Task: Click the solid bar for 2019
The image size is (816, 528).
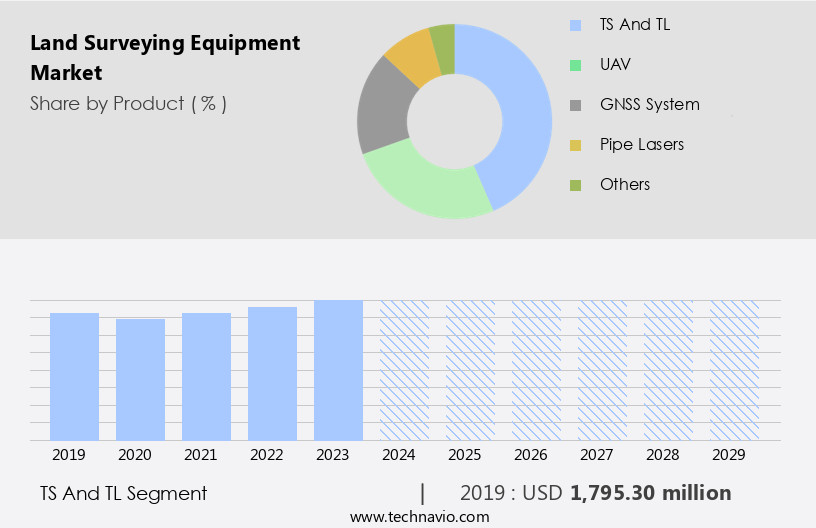Action: [x=75, y=376]
